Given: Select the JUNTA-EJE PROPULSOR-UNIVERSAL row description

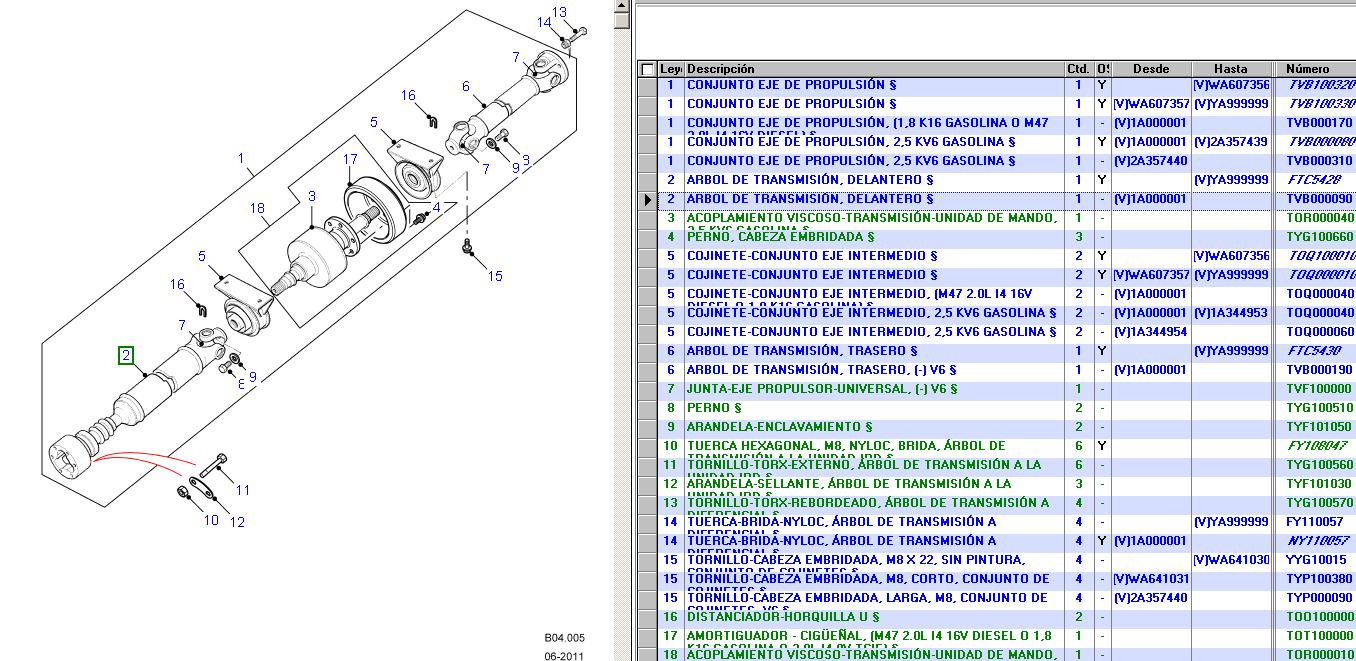Looking at the screenshot, I should point(820,389).
